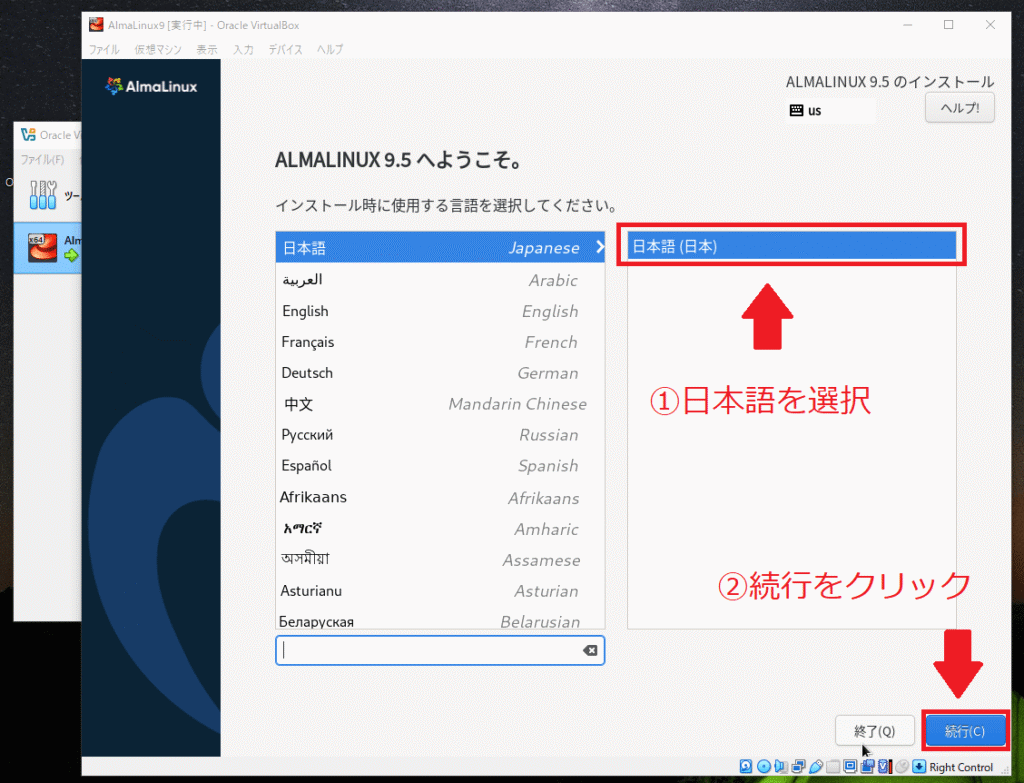
Task: Click the AlmaLinux logo in the sidebar
Action: (x=151, y=86)
